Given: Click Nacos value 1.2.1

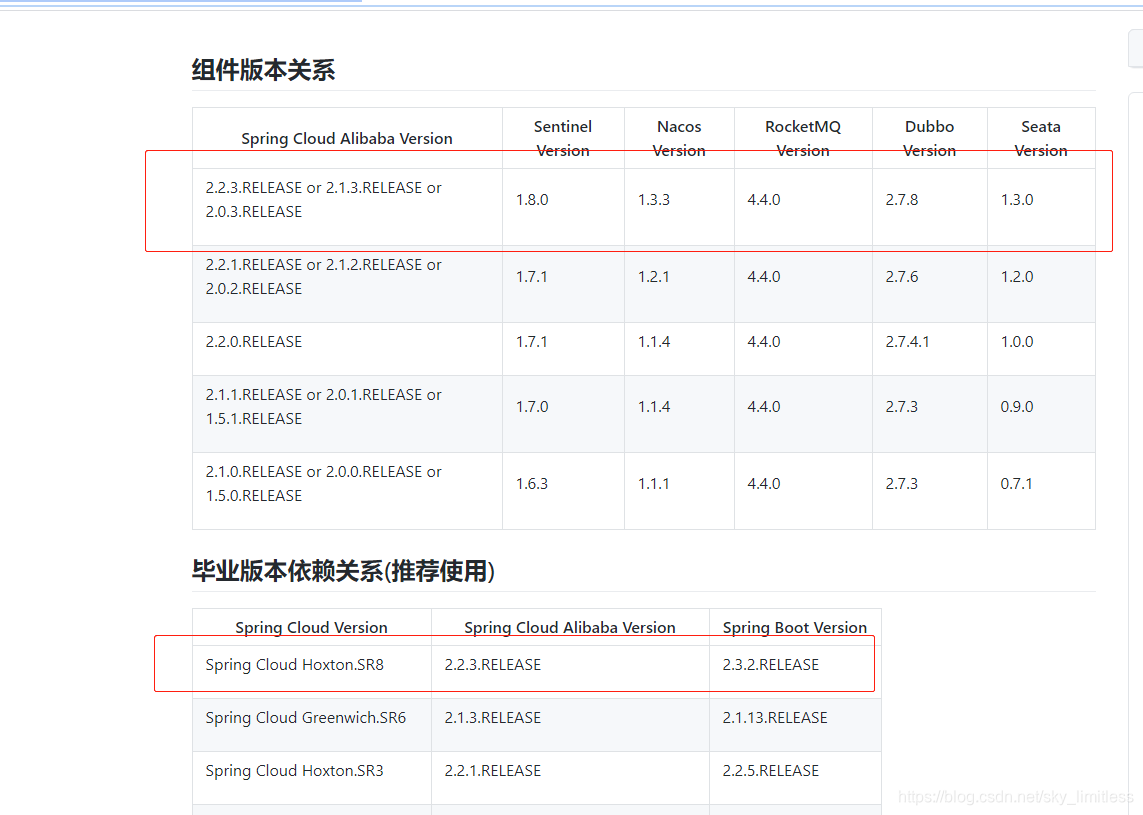Looking at the screenshot, I should pyautogui.click(x=654, y=277).
